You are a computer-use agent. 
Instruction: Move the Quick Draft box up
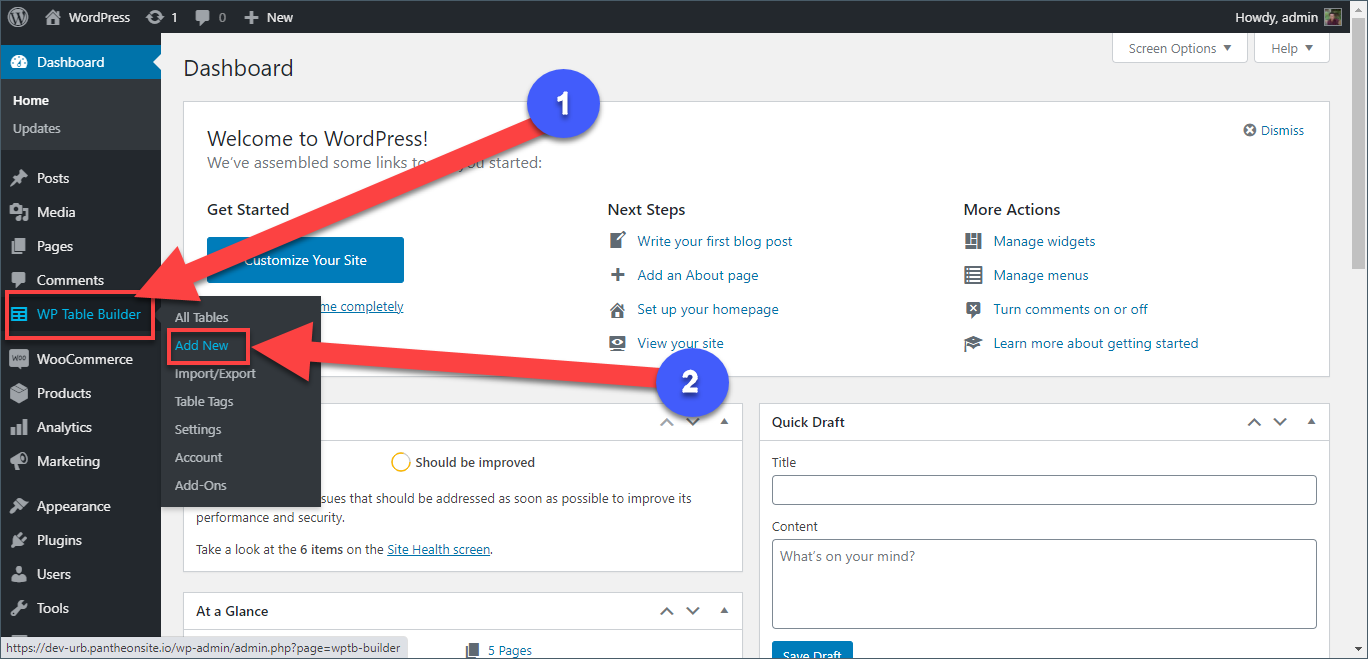[x=1254, y=422]
